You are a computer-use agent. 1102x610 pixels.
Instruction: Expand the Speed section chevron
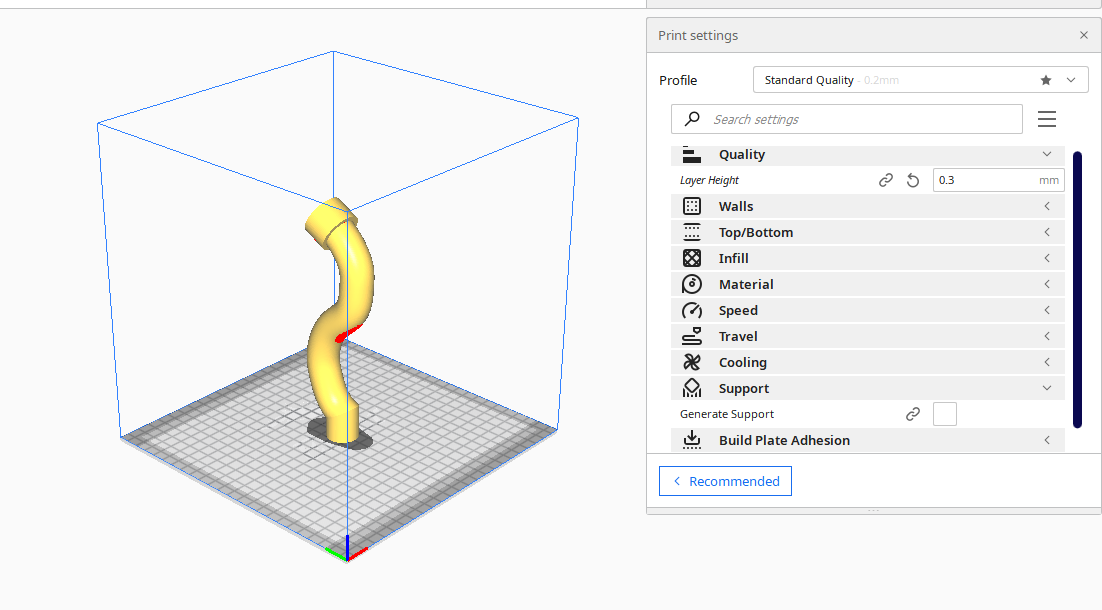click(x=1046, y=311)
